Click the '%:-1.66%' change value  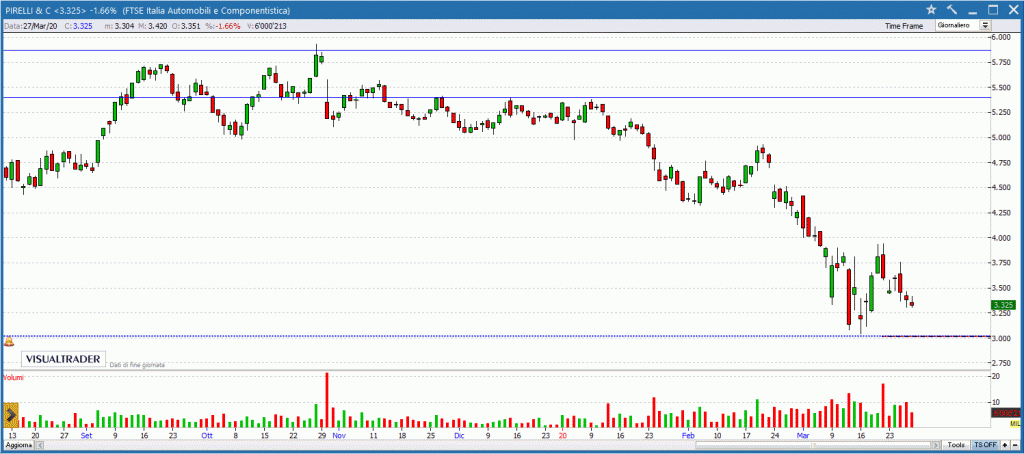pyautogui.click(x=223, y=26)
